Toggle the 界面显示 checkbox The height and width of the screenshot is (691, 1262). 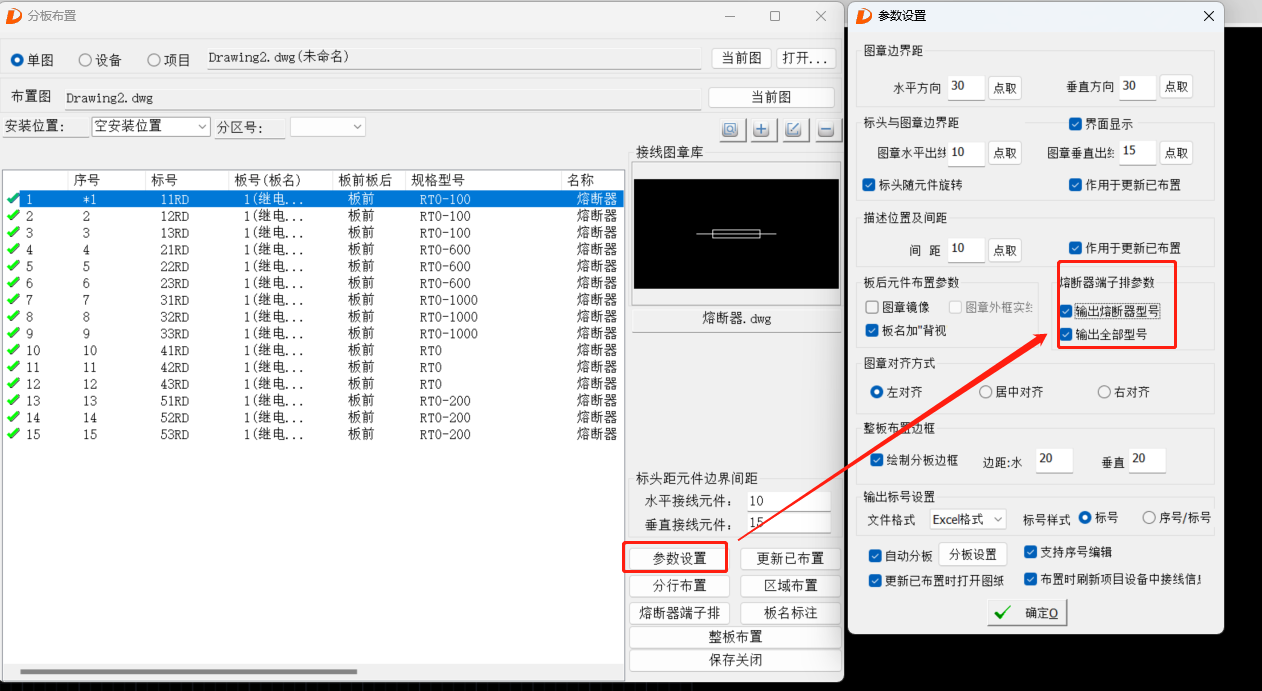(1076, 124)
